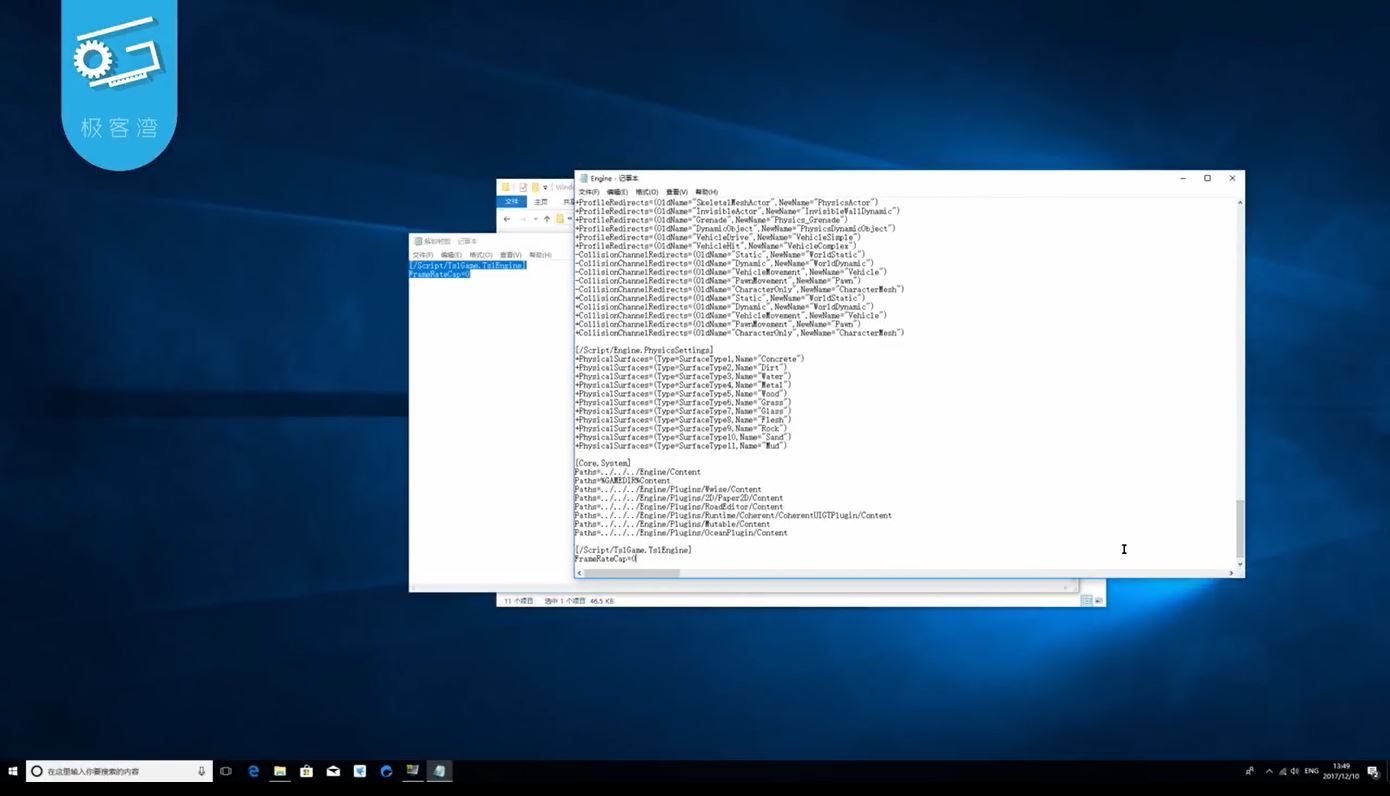Open Microsoft Store from the taskbar
This screenshot has height=796, width=1390.
(307, 771)
